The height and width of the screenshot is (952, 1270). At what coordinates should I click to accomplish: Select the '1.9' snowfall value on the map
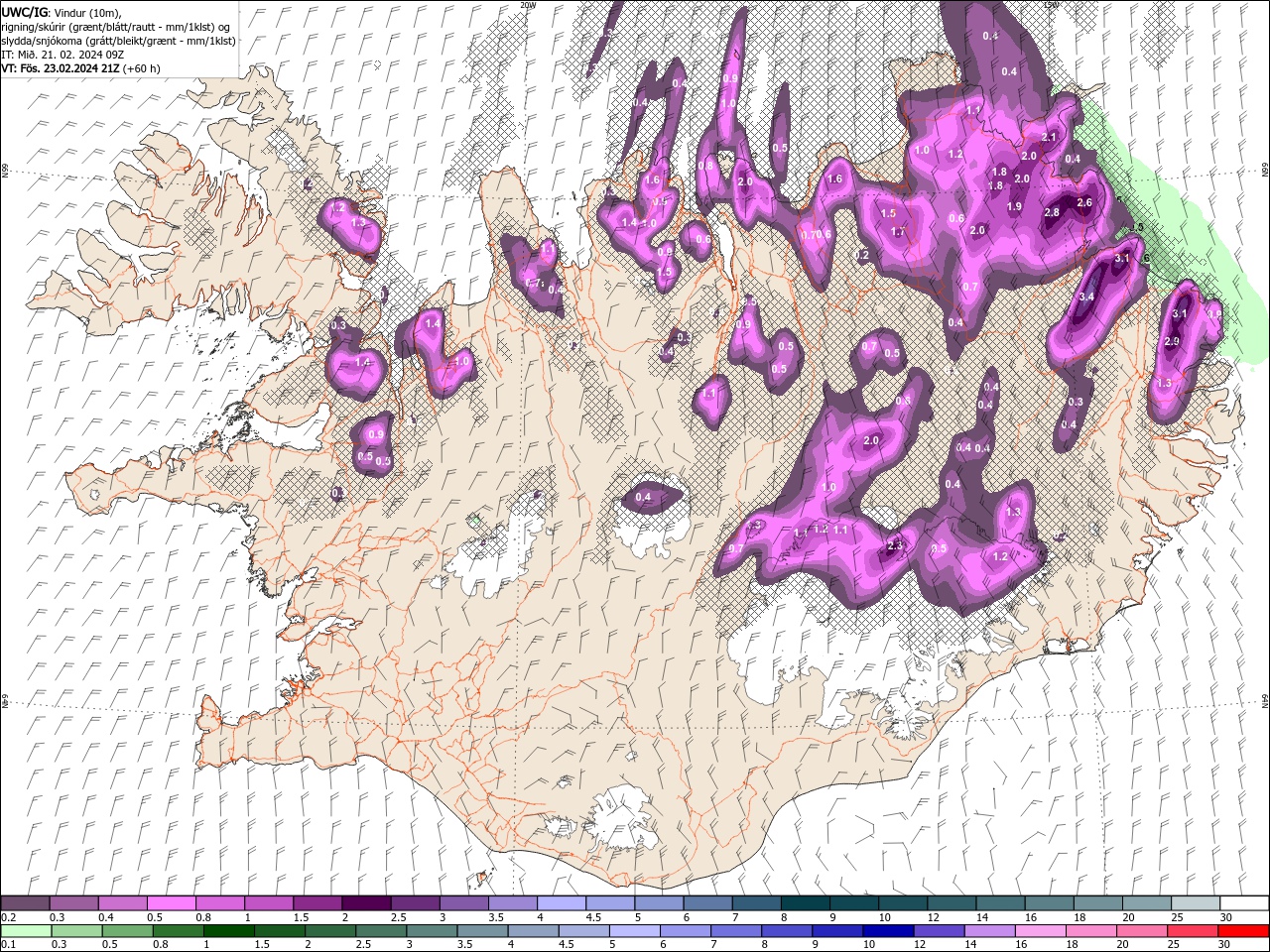coord(1014,206)
